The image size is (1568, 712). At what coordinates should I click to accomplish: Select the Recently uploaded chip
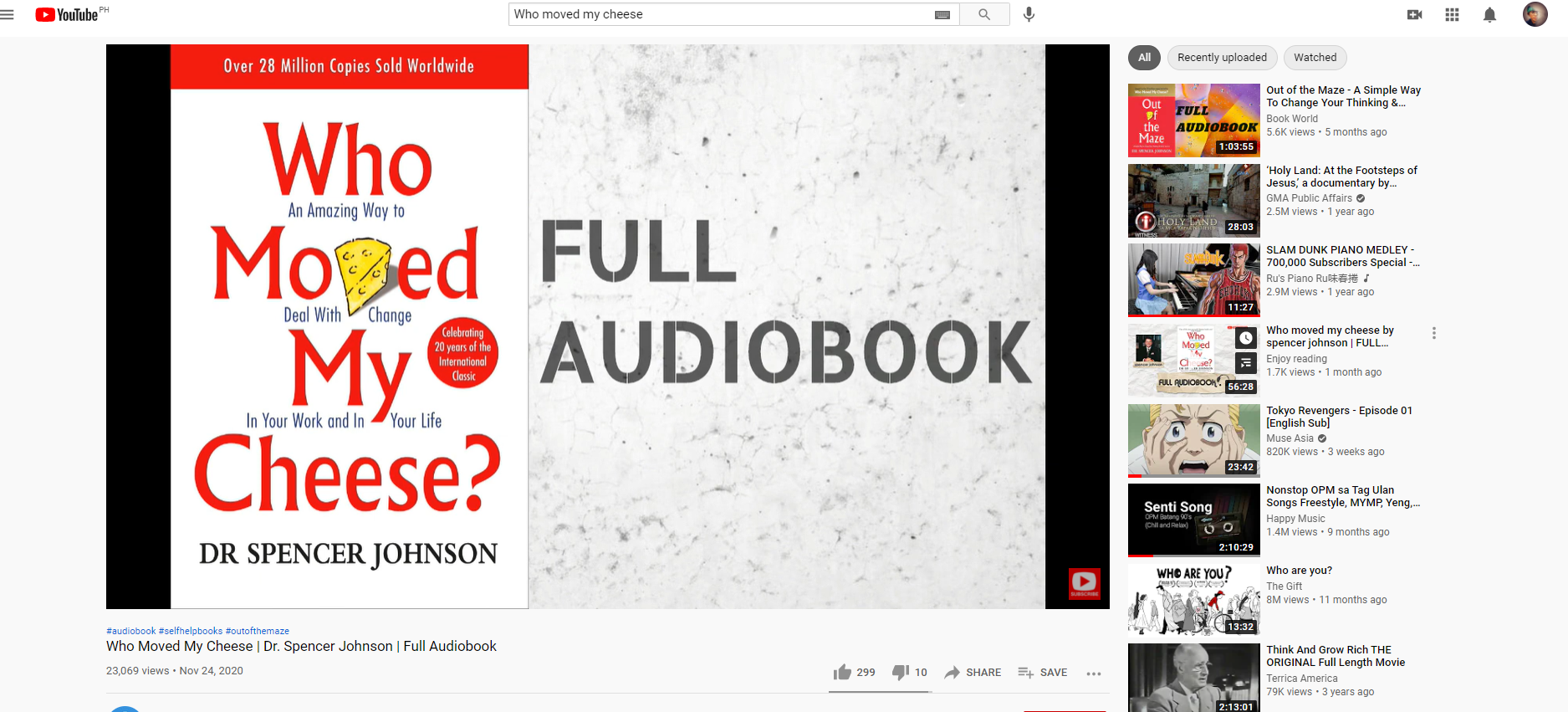click(1222, 58)
